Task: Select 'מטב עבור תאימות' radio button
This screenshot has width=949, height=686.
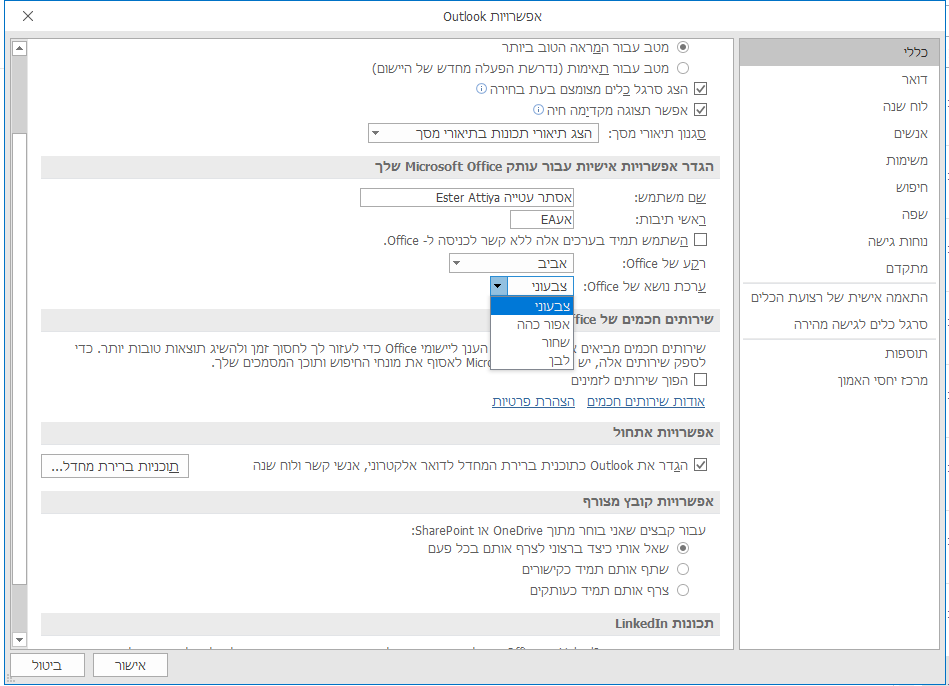Action: [683, 68]
